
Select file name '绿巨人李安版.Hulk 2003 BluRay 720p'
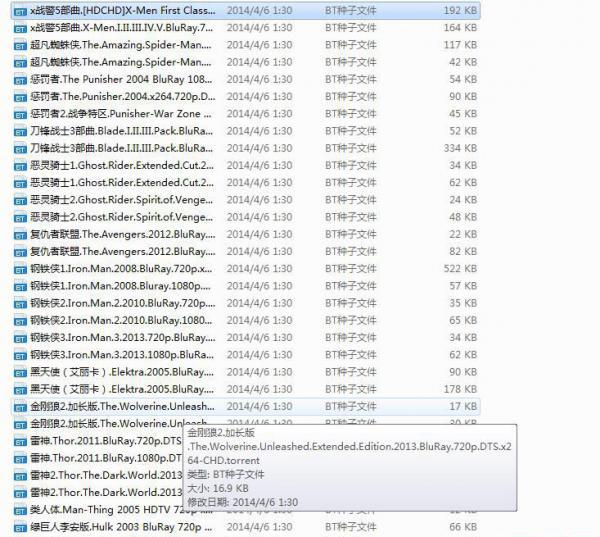[121, 527]
